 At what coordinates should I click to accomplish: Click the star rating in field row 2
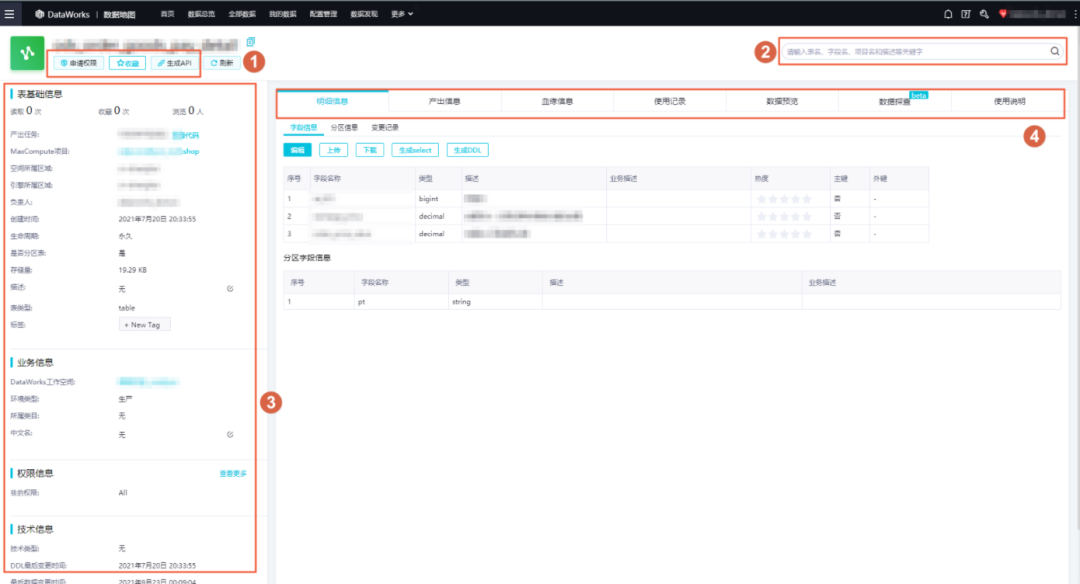784,216
